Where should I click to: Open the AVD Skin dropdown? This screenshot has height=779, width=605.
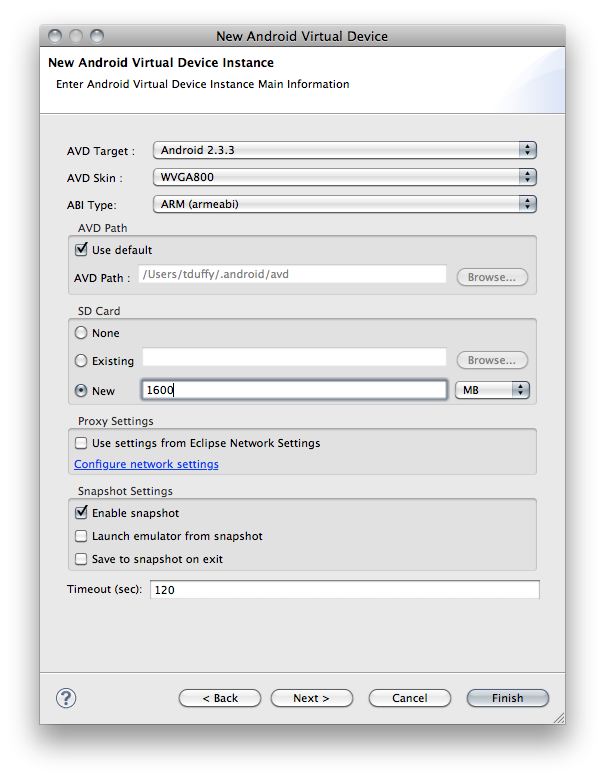345,177
